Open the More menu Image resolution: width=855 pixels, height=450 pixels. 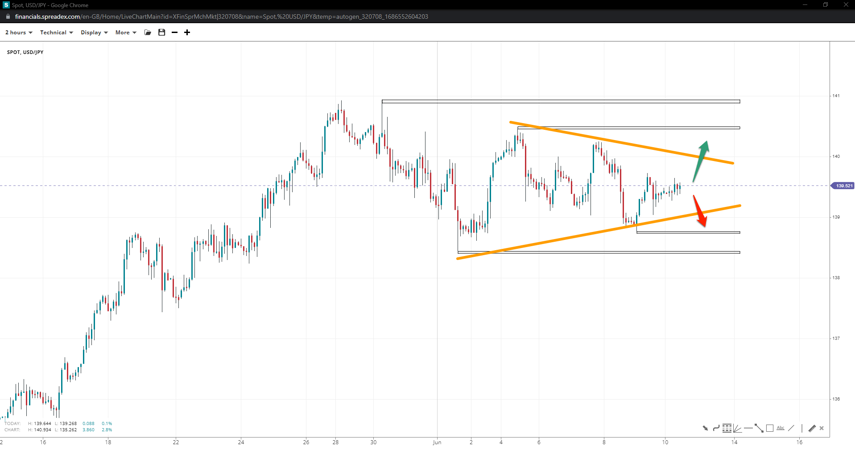point(125,33)
